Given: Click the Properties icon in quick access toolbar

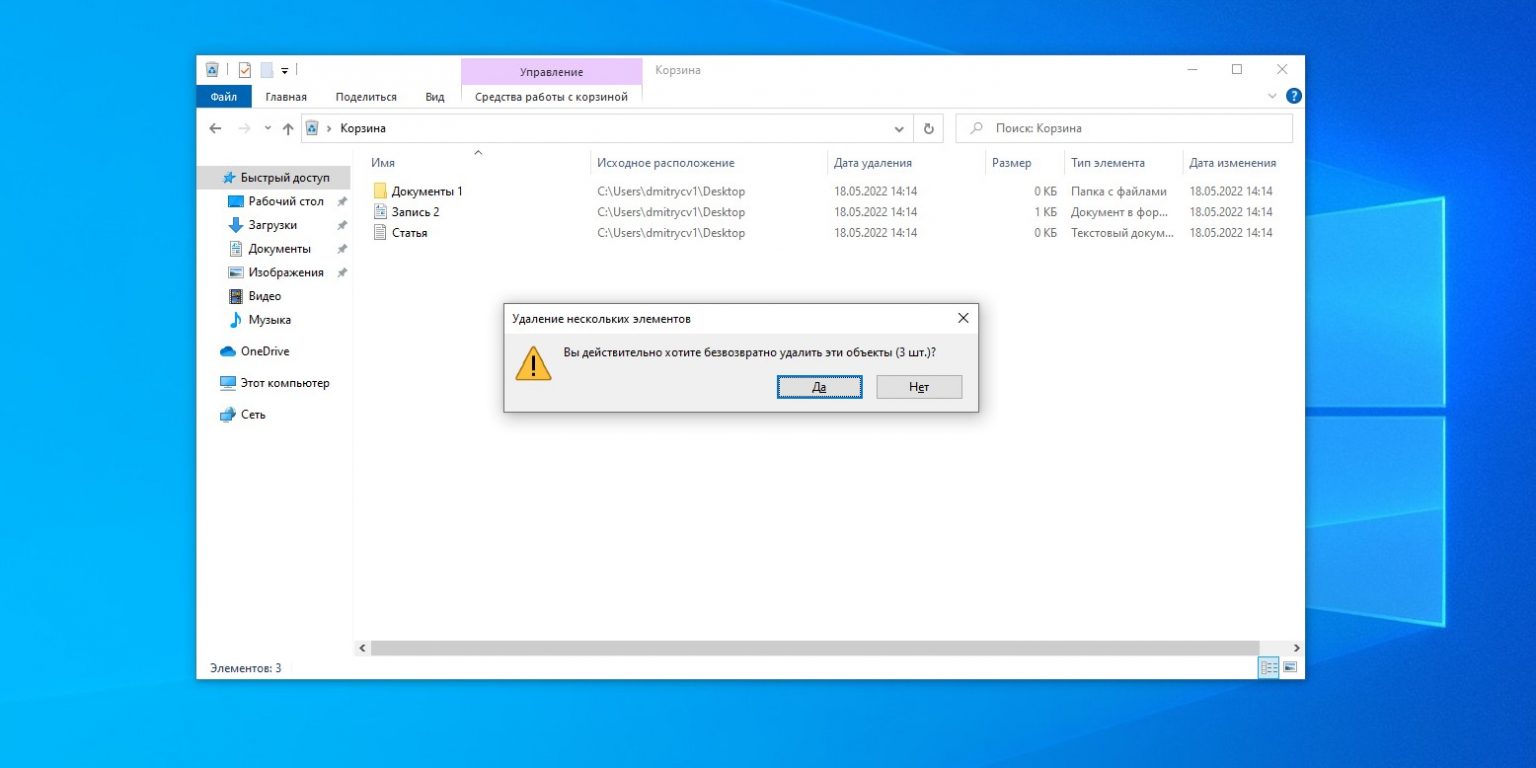Looking at the screenshot, I should click(244, 70).
